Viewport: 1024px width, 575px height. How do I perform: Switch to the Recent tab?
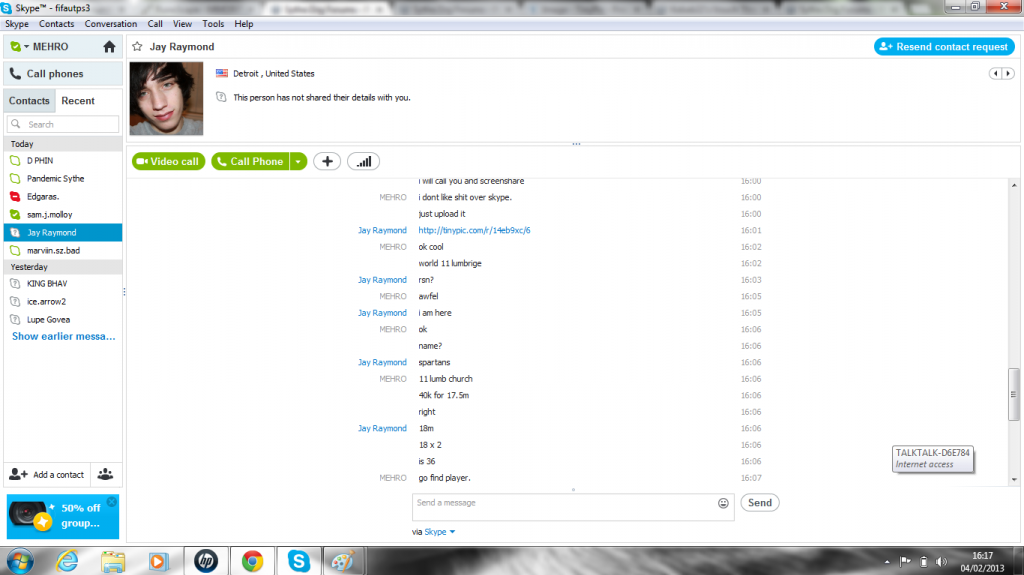pos(78,101)
